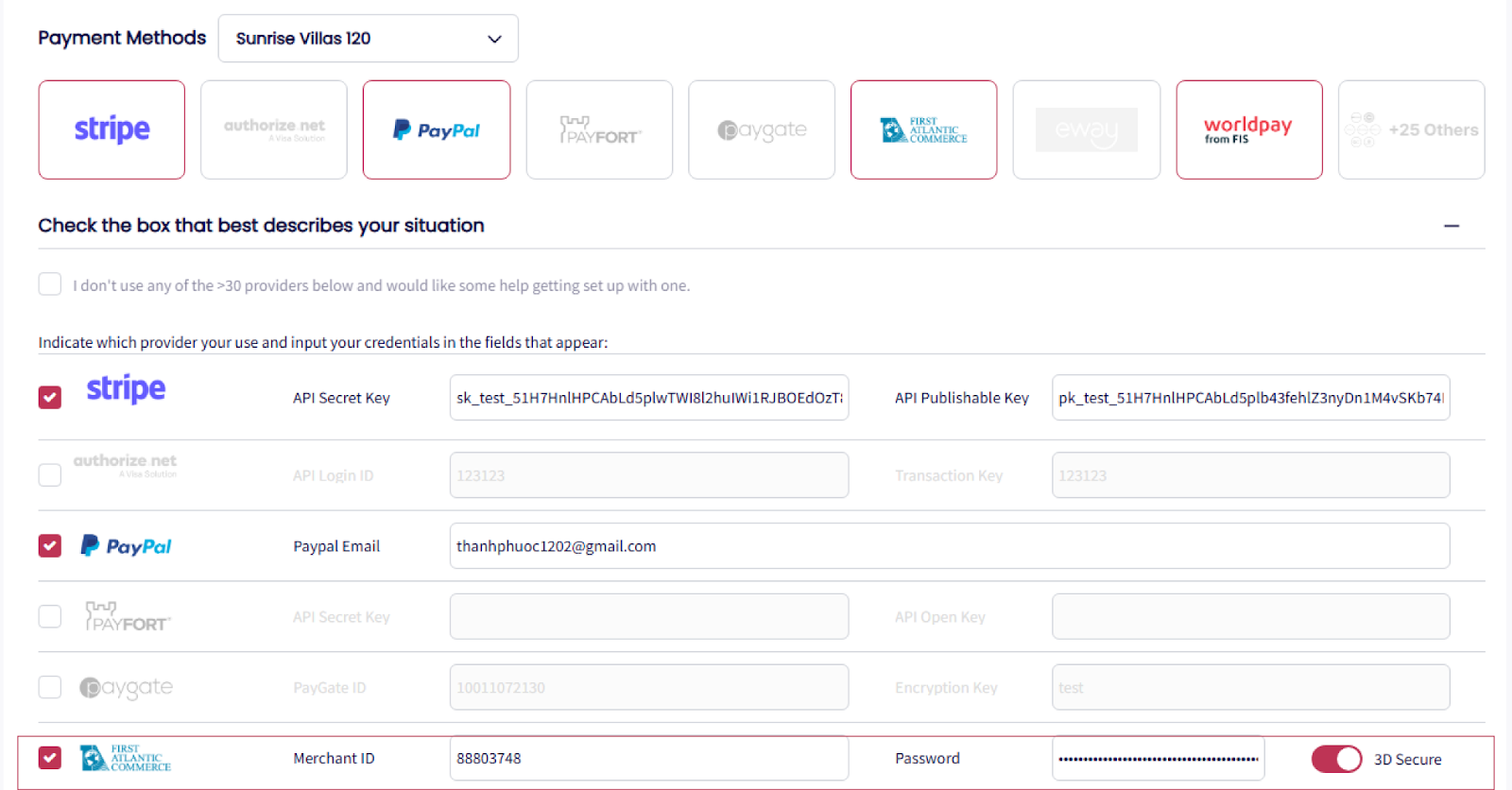
Task: Select the Paygate payment card
Action: tap(762, 129)
